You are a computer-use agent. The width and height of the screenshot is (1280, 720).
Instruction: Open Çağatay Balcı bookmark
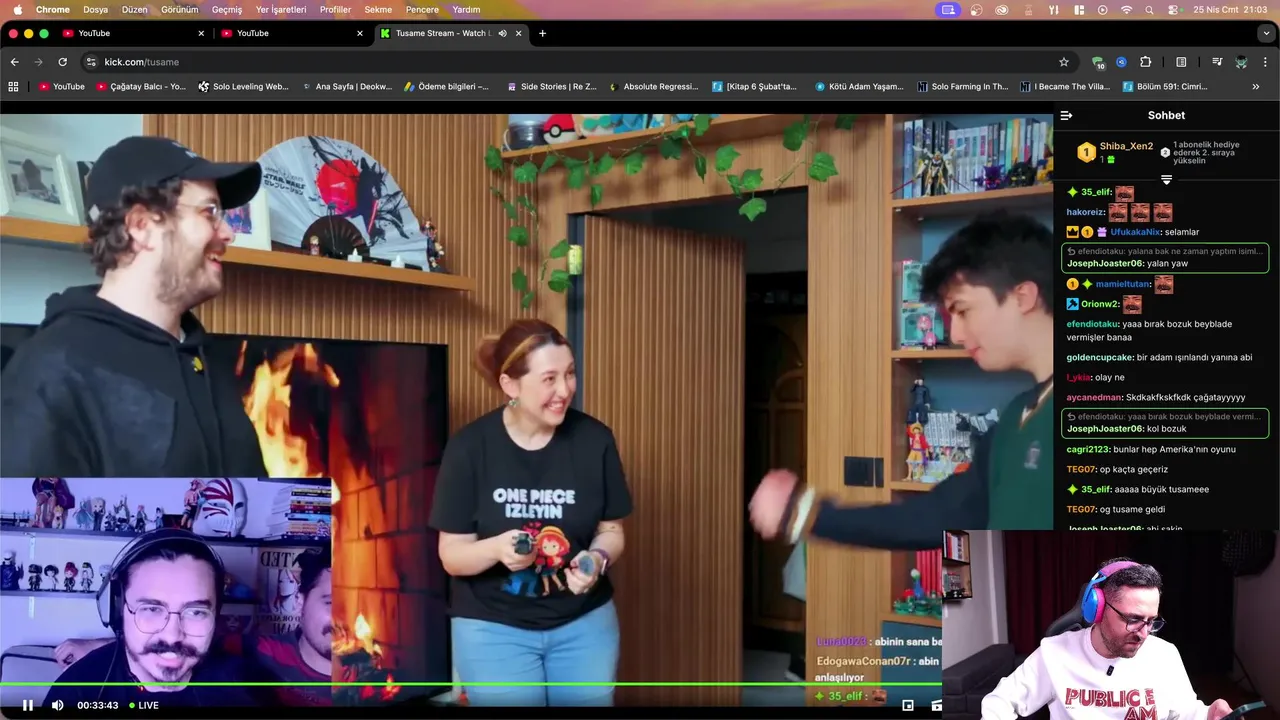pos(141,87)
